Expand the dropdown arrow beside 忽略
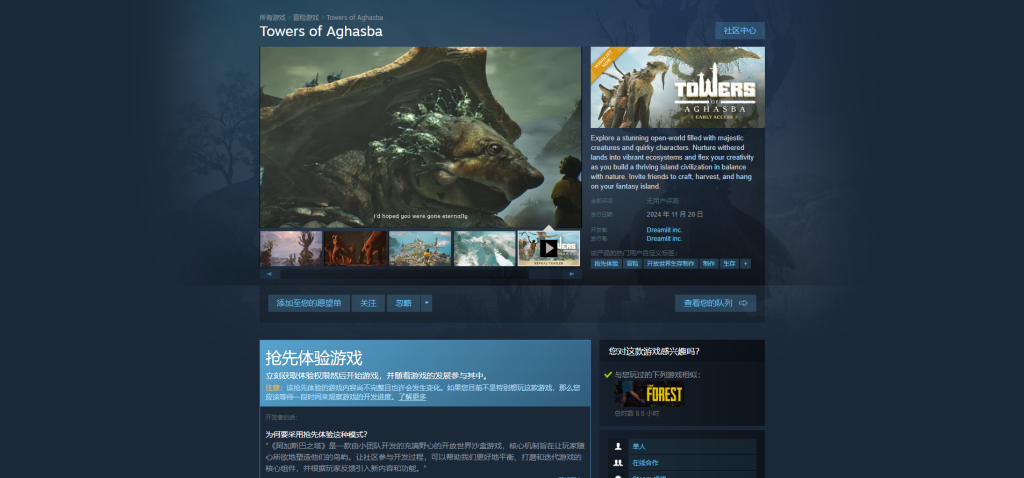Screen dimensions: 1024x478 [426, 303]
